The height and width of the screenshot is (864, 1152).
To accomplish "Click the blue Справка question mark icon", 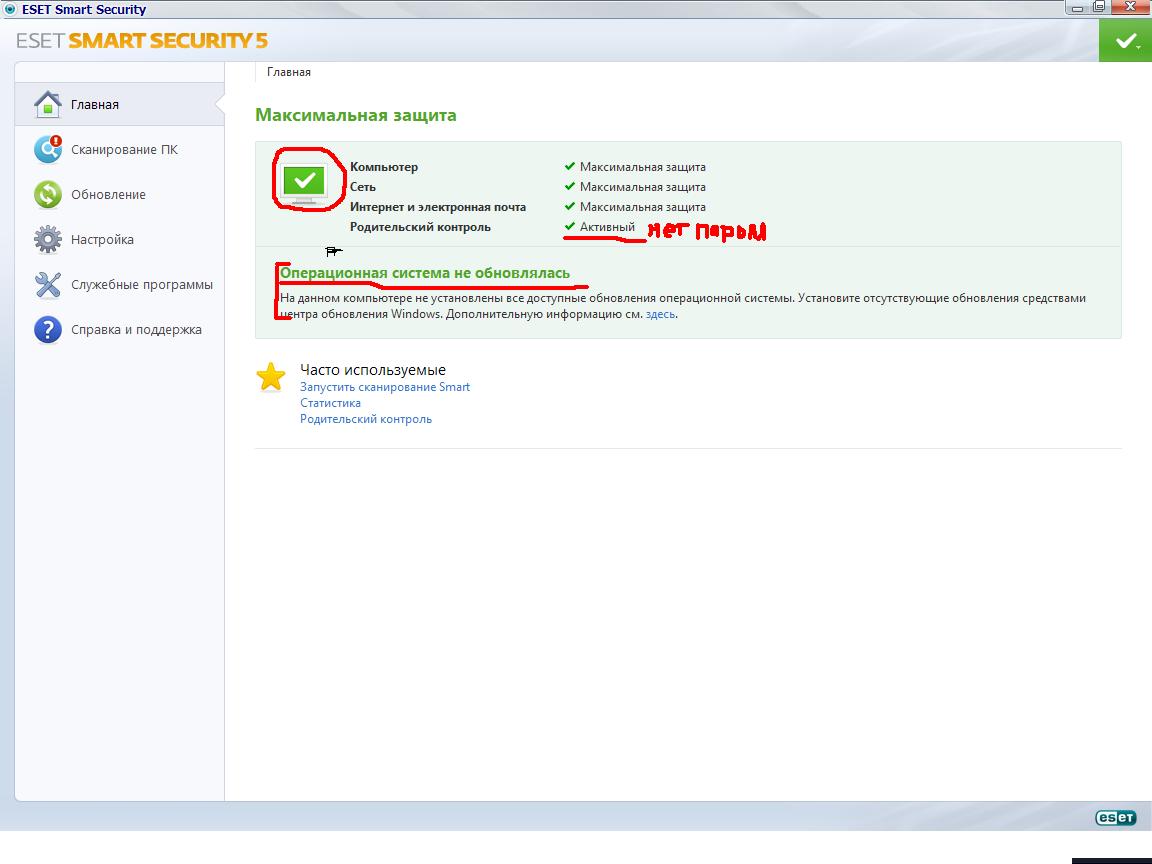I will 48,330.
